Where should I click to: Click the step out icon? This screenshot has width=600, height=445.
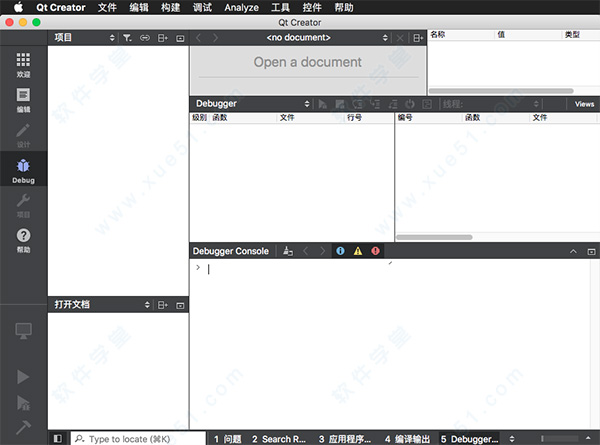tap(393, 104)
